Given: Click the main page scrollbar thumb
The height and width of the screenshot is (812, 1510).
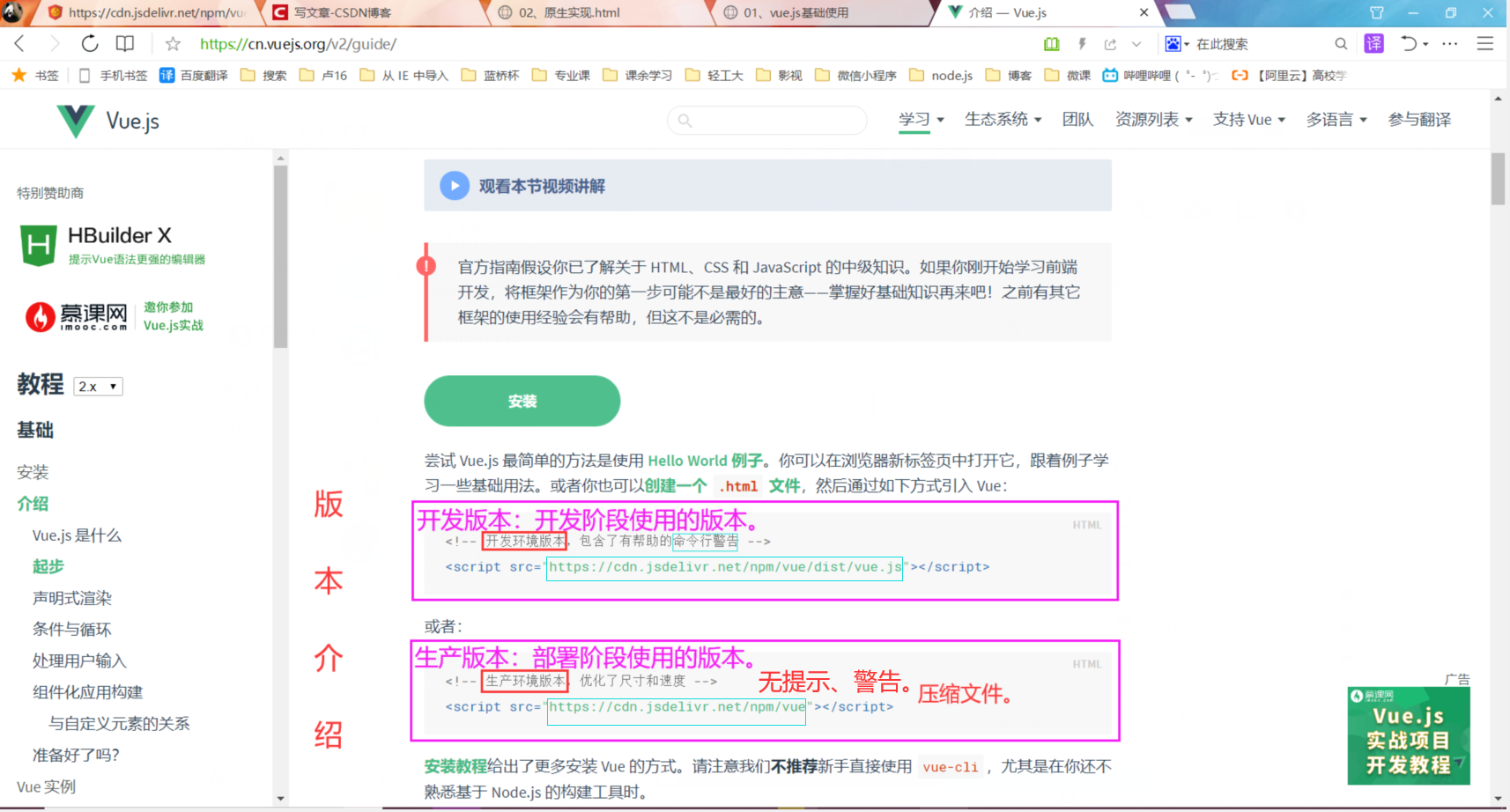Looking at the screenshot, I should coord(1499,179).
